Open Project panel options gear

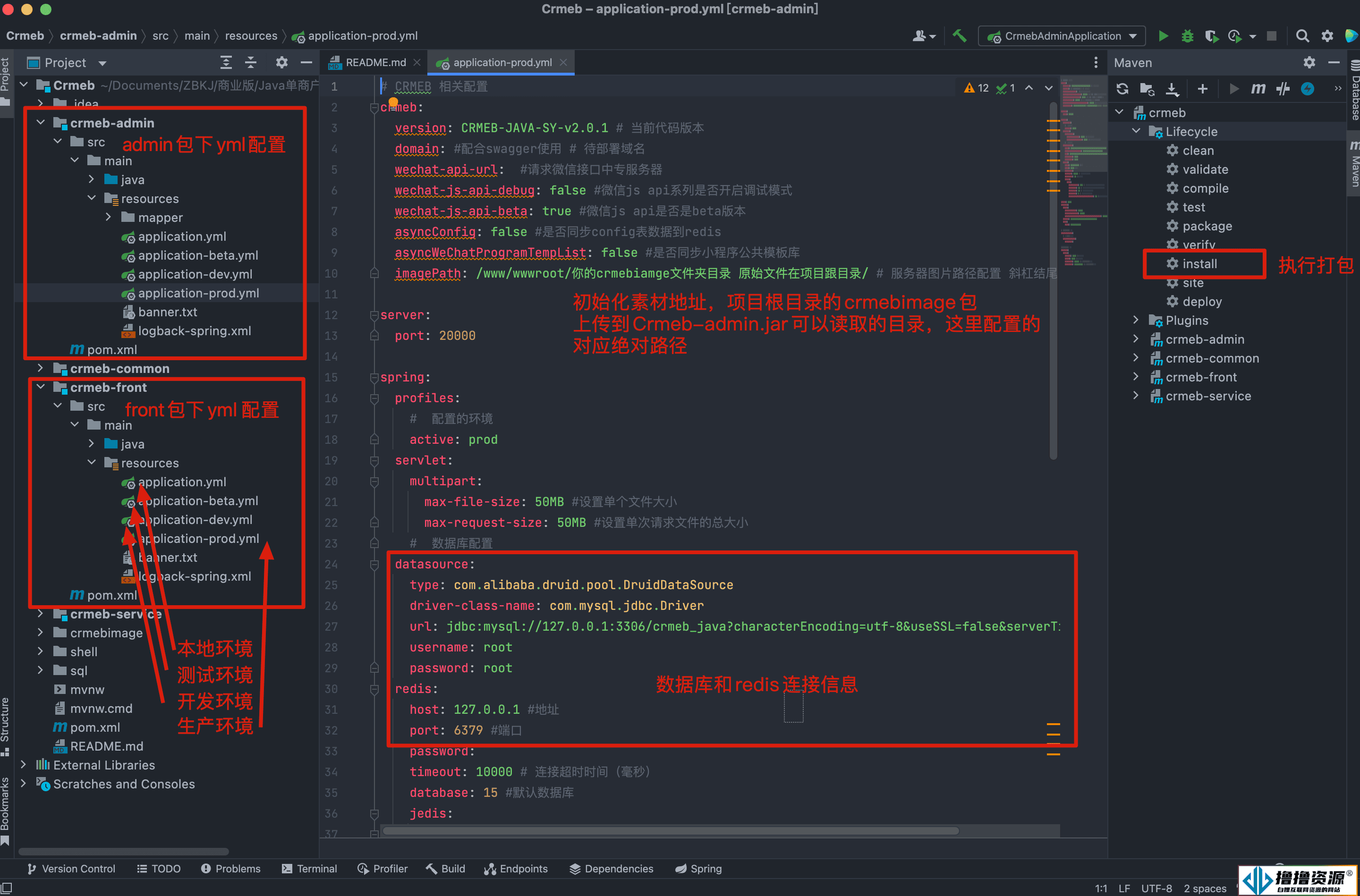click(282, 62)
